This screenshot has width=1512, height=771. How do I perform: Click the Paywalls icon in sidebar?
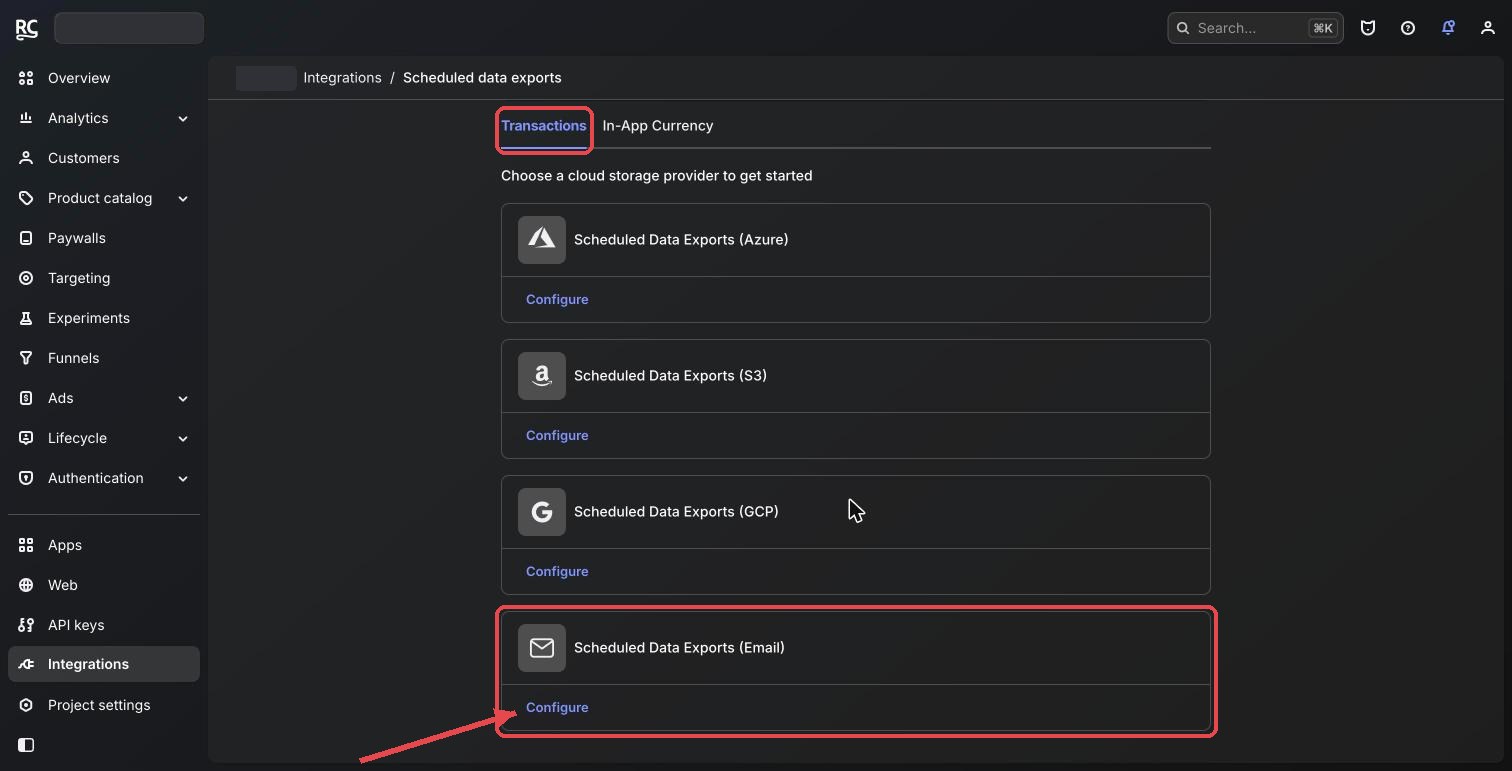pos(26,238)
